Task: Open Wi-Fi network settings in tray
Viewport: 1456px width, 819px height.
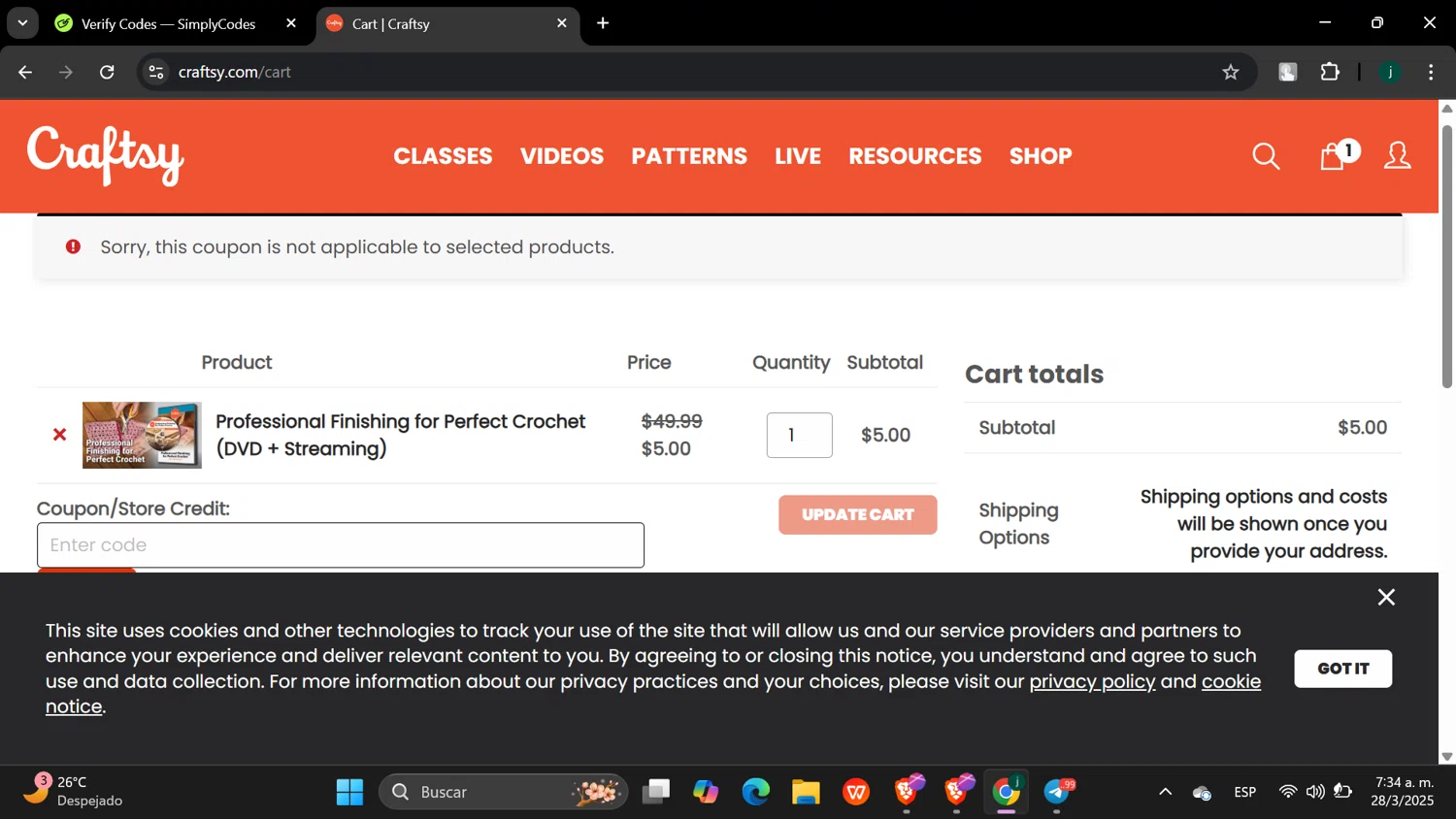Action: point(1287,792)
